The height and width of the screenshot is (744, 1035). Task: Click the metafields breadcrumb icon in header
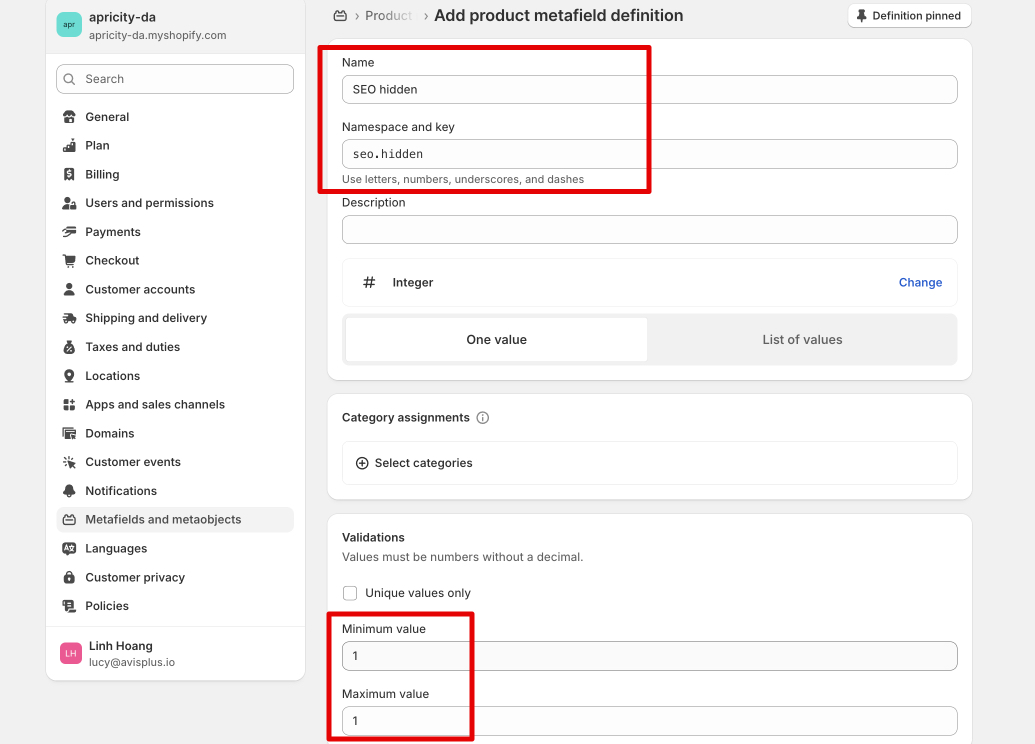click(x=341, y=16)
